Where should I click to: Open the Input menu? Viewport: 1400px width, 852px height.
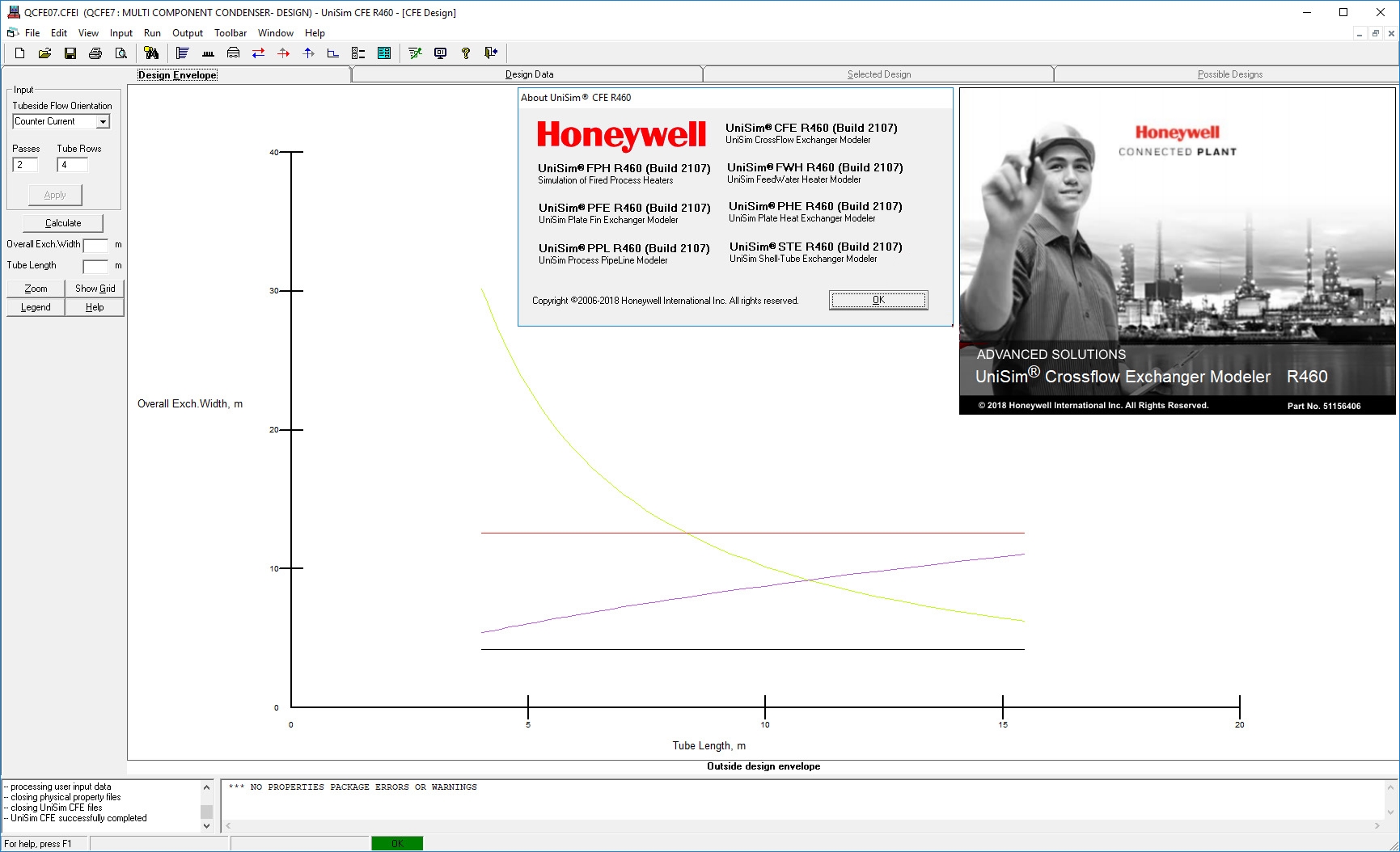click(x=121, y=33)
